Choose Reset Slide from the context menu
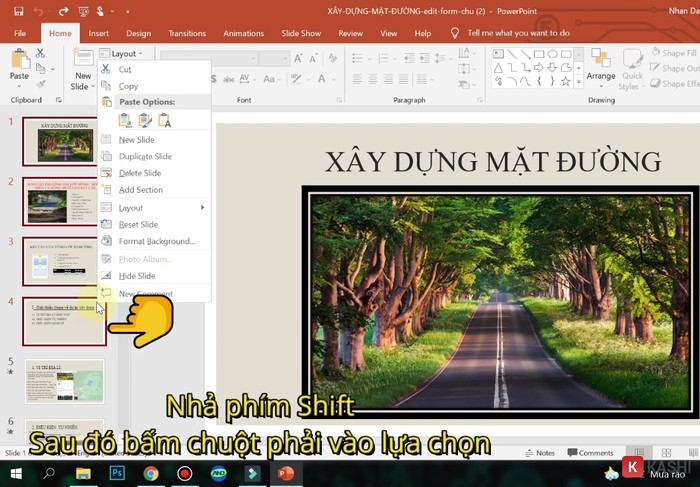This screenshot has width=700, height=487. coord(154,225)
